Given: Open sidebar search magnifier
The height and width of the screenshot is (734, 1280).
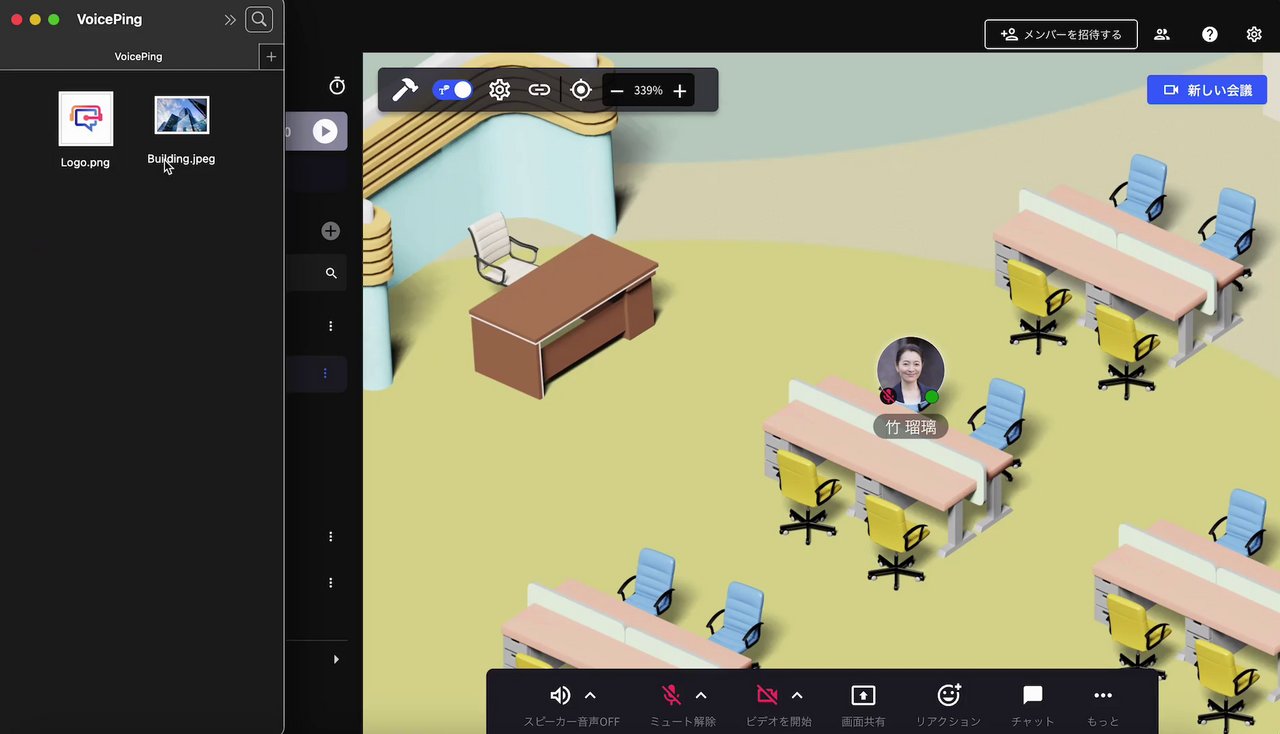Looking at the screenshot, I should click(331, 273).
